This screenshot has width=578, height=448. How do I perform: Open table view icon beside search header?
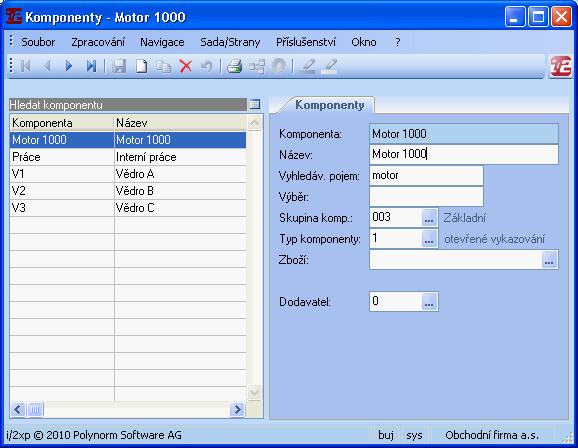pos(255,104)
